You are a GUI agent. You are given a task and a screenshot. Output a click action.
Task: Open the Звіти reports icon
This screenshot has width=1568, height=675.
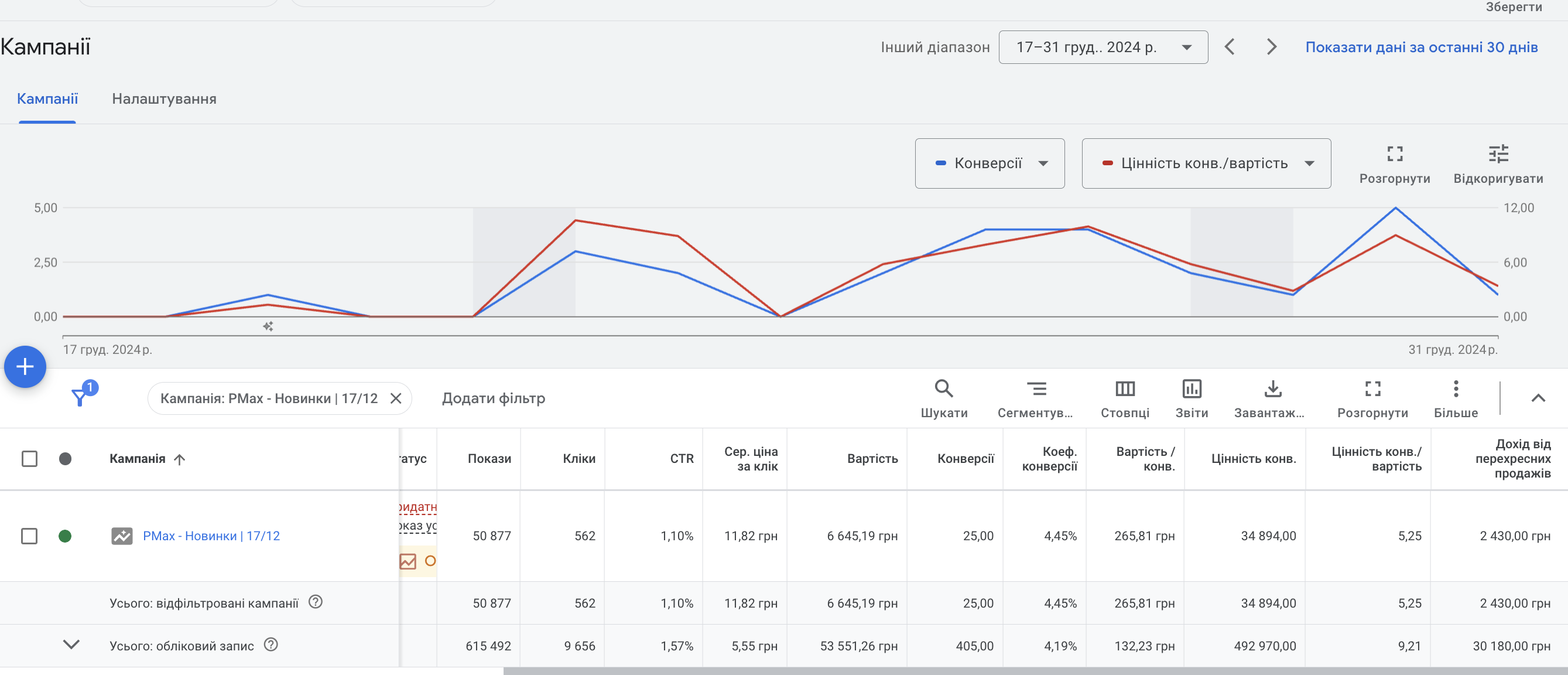(1191, 388)
